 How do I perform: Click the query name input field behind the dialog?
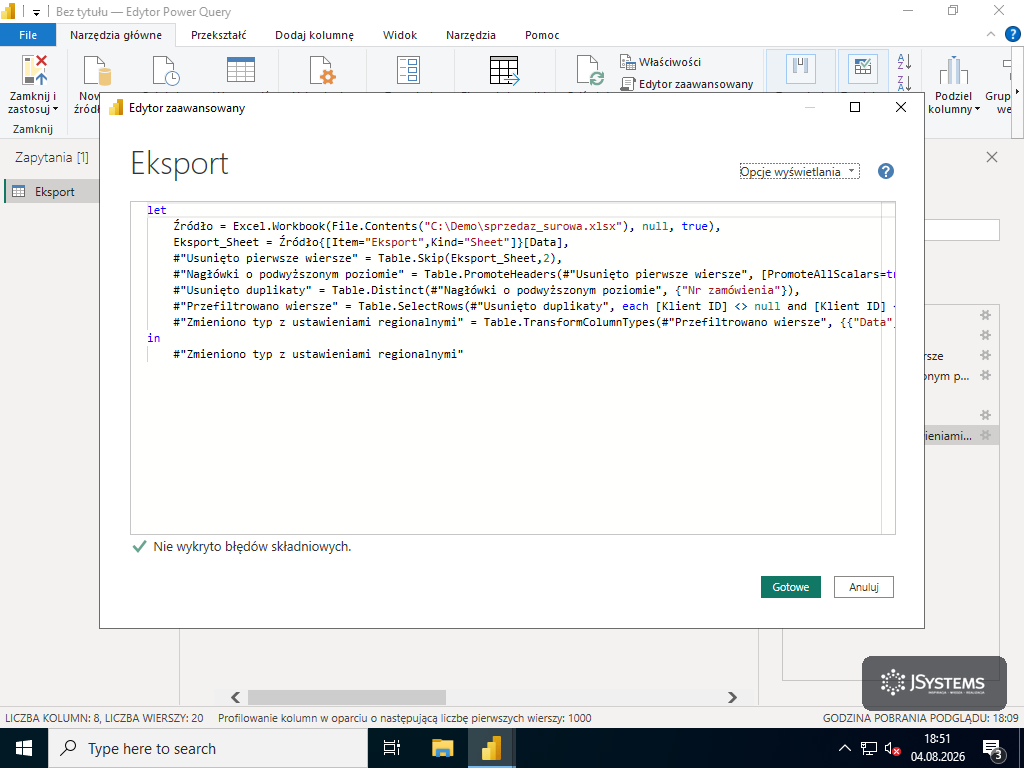[x=962, y=230]
